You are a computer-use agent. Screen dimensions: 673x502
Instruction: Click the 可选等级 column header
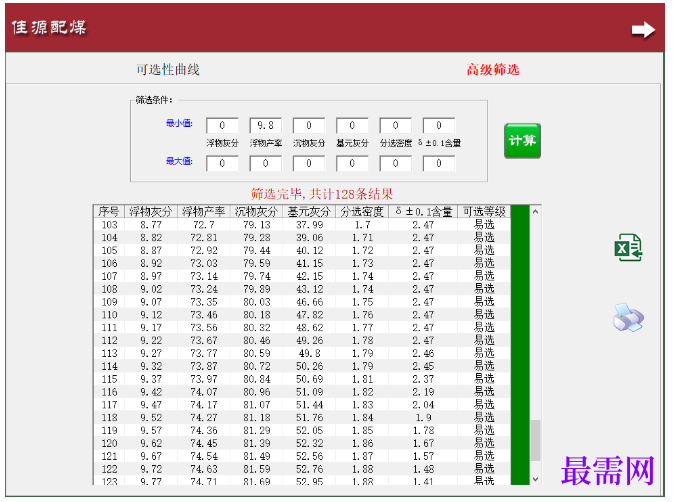coord(484,212)
